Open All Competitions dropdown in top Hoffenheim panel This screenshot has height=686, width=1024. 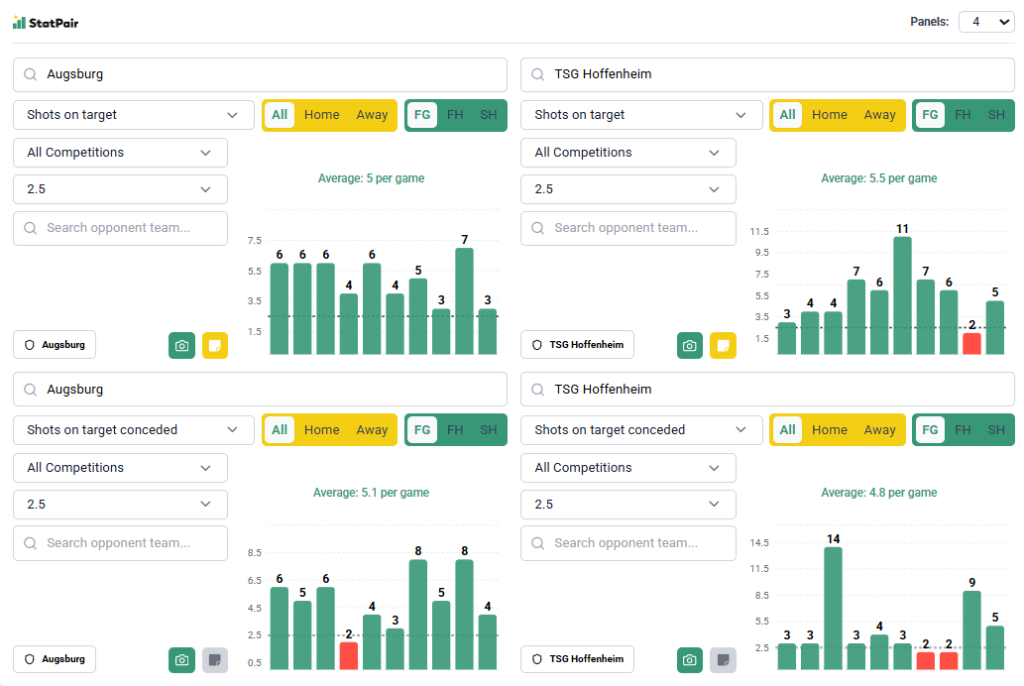tap(628, 153)
